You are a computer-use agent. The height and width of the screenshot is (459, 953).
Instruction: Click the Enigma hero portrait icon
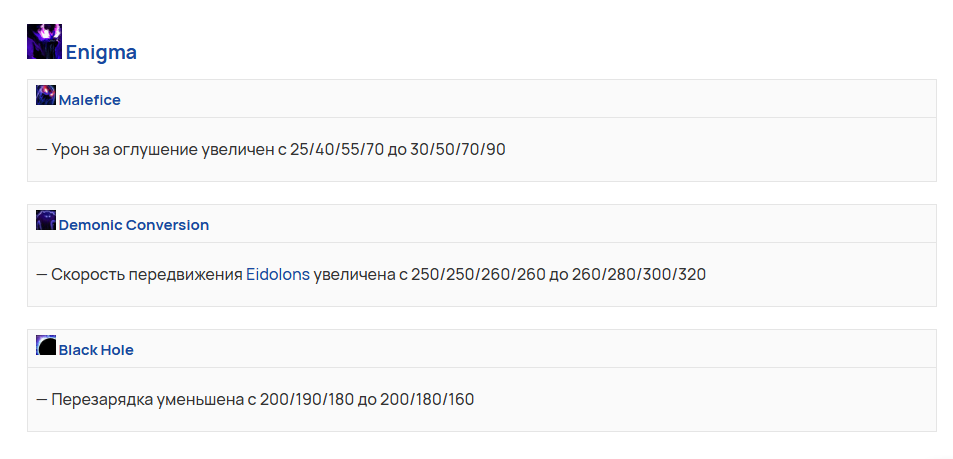(44, 41)
